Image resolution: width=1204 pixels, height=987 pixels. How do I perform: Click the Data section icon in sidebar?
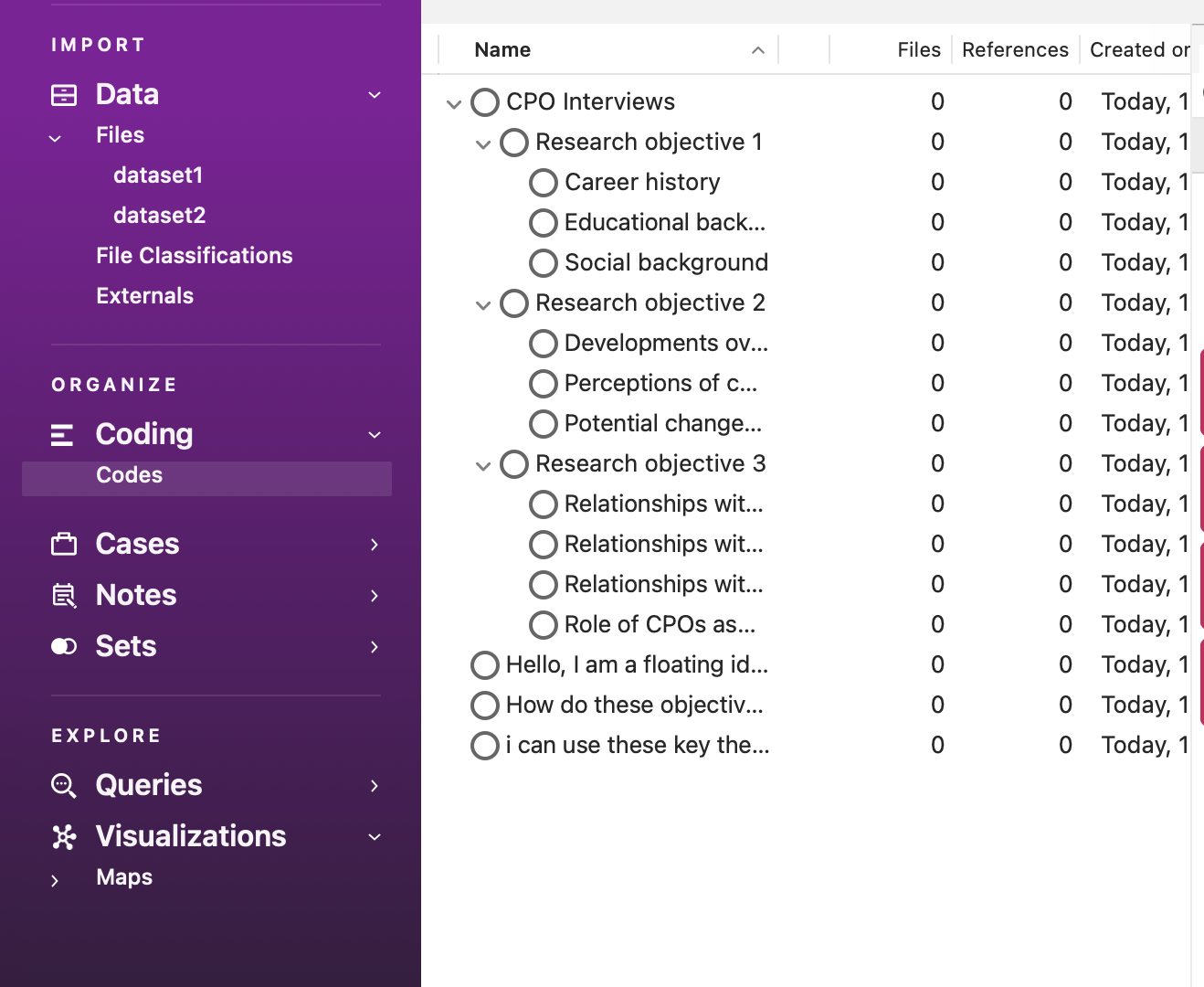(x=64, y=95)
